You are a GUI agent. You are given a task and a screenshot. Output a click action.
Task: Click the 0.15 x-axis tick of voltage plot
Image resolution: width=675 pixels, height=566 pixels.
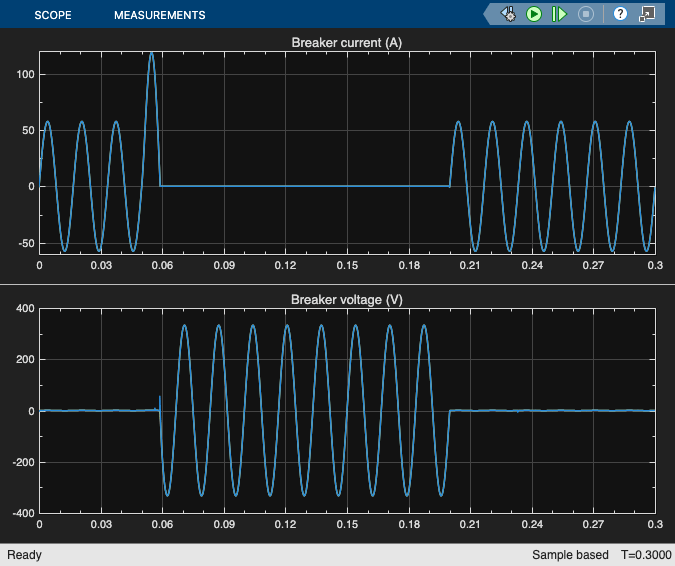[347, 524]
